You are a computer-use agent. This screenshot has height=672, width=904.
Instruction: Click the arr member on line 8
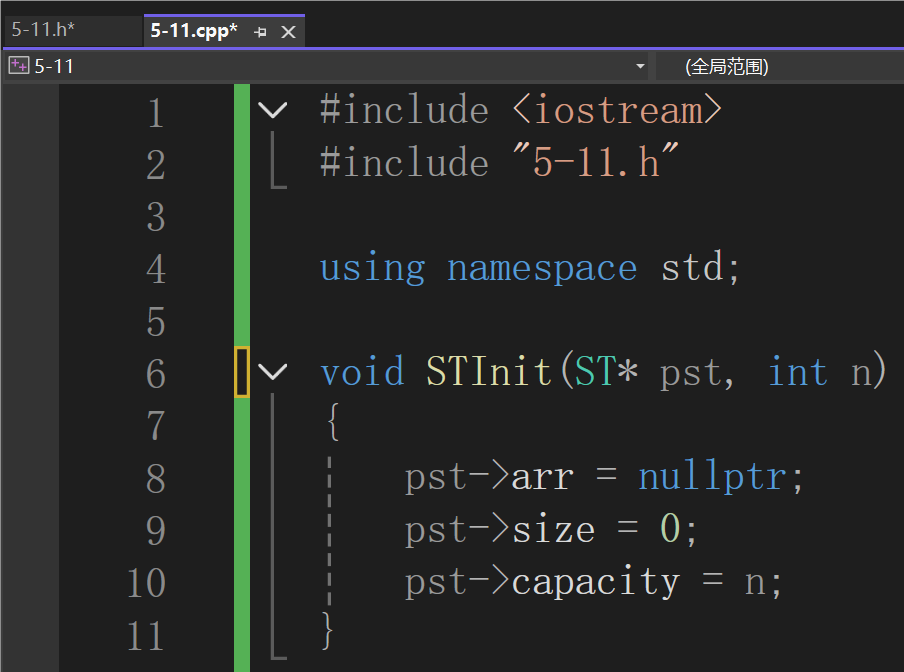543,478
